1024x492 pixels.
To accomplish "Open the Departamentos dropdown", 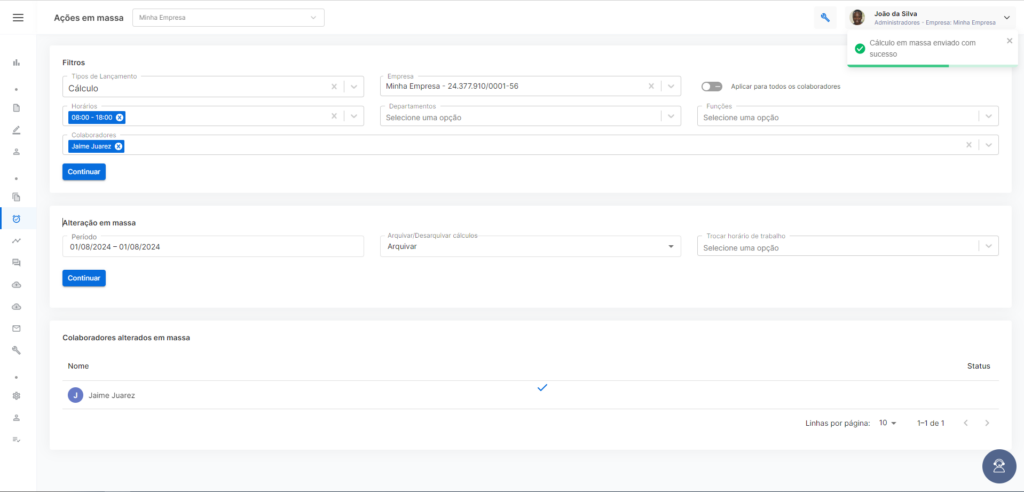I will pos(530,116).
